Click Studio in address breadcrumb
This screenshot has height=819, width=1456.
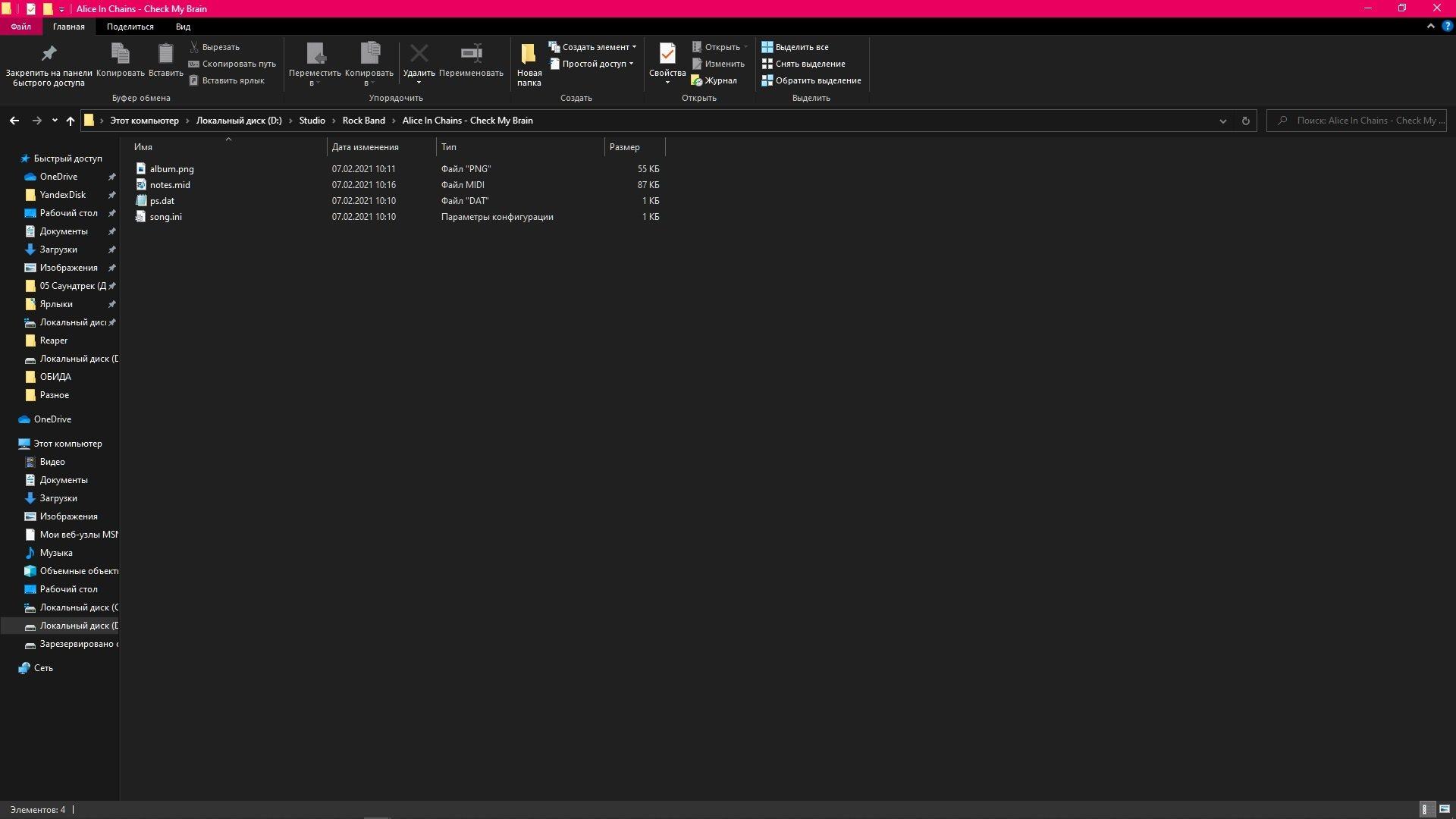pos(312,121)
